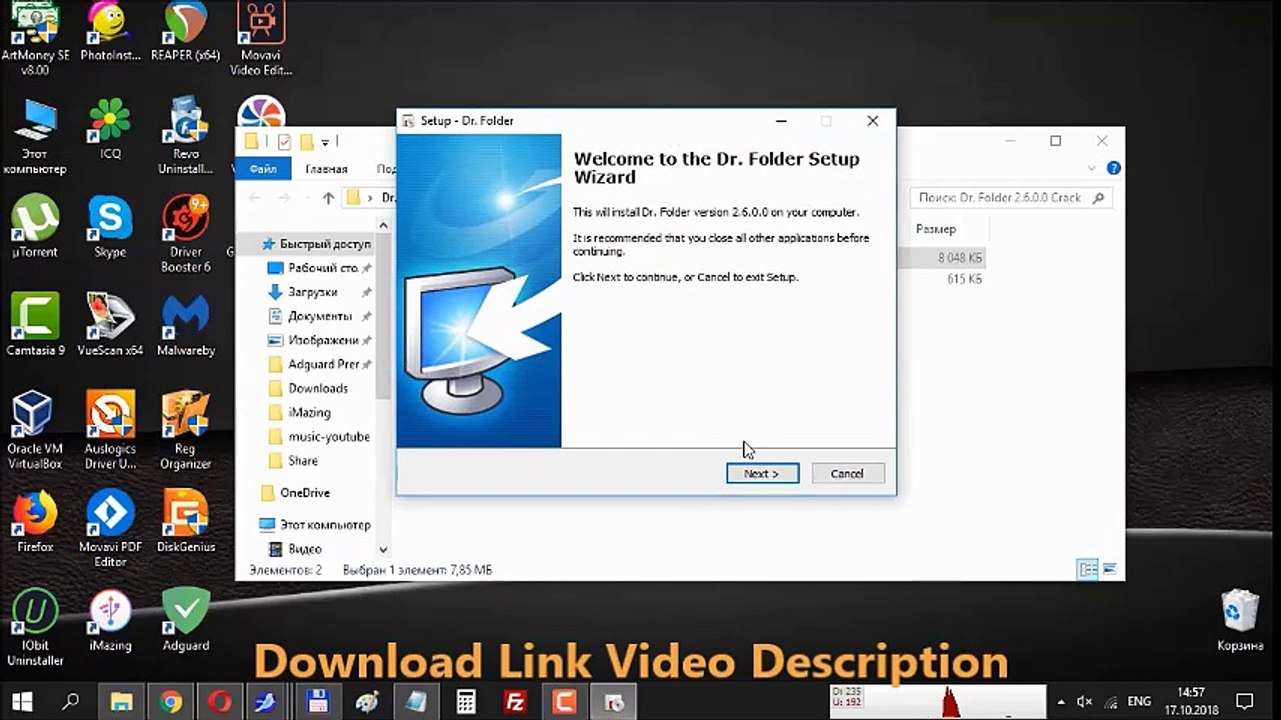Open FileZilla from the taskbar

(516, 701)
